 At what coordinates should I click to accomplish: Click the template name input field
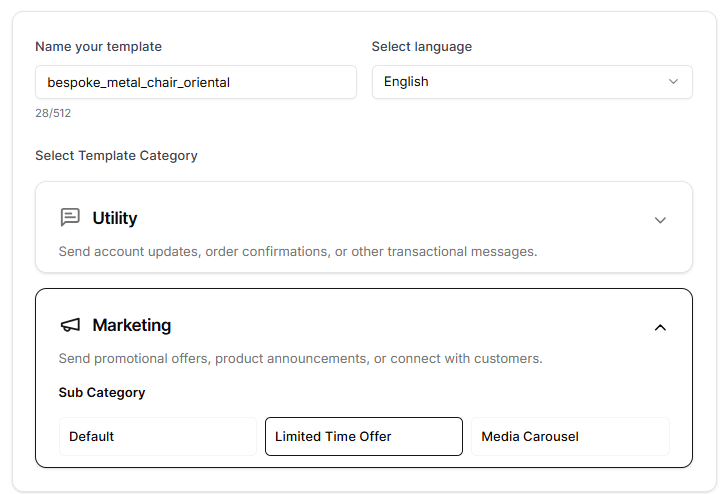(x=195, y=82)
